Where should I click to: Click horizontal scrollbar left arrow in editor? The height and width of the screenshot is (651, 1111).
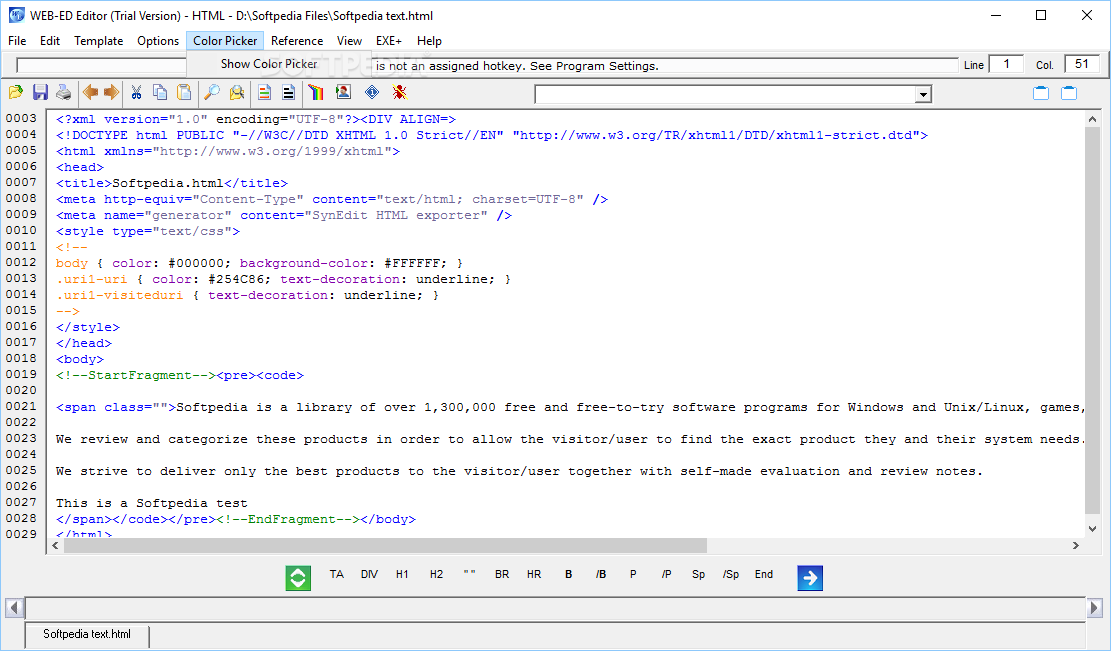tap(55, 545)
